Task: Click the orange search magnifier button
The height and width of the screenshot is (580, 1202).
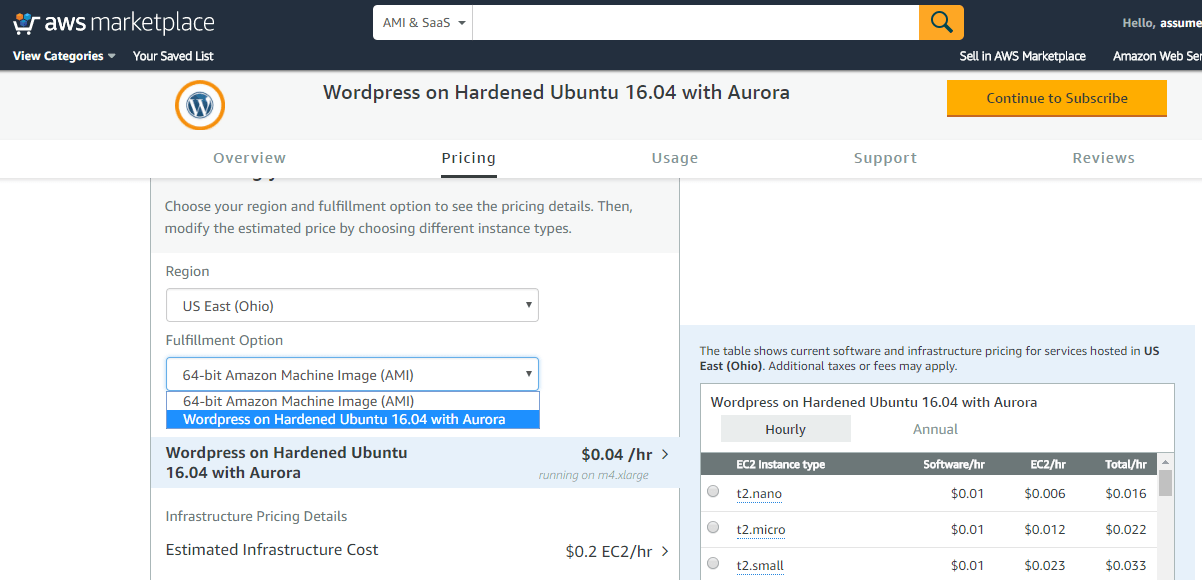Action: 941,22
